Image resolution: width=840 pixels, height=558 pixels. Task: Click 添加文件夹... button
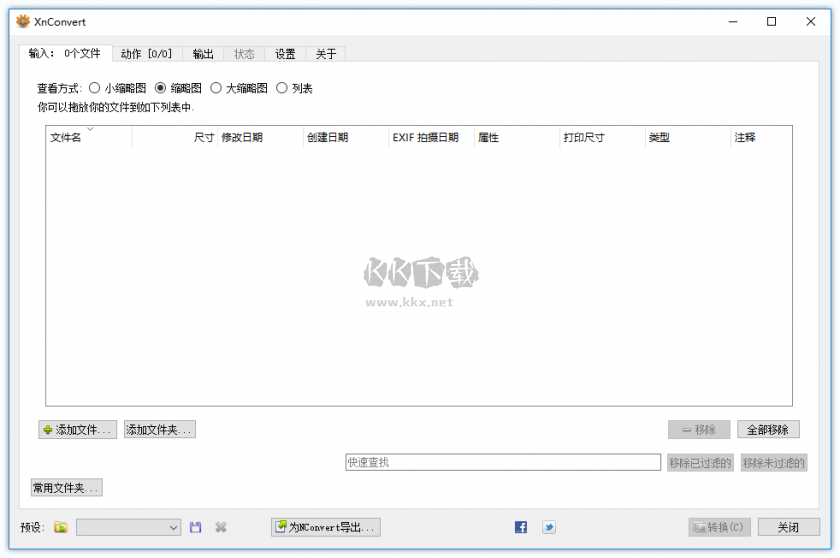tap(160, 429)
